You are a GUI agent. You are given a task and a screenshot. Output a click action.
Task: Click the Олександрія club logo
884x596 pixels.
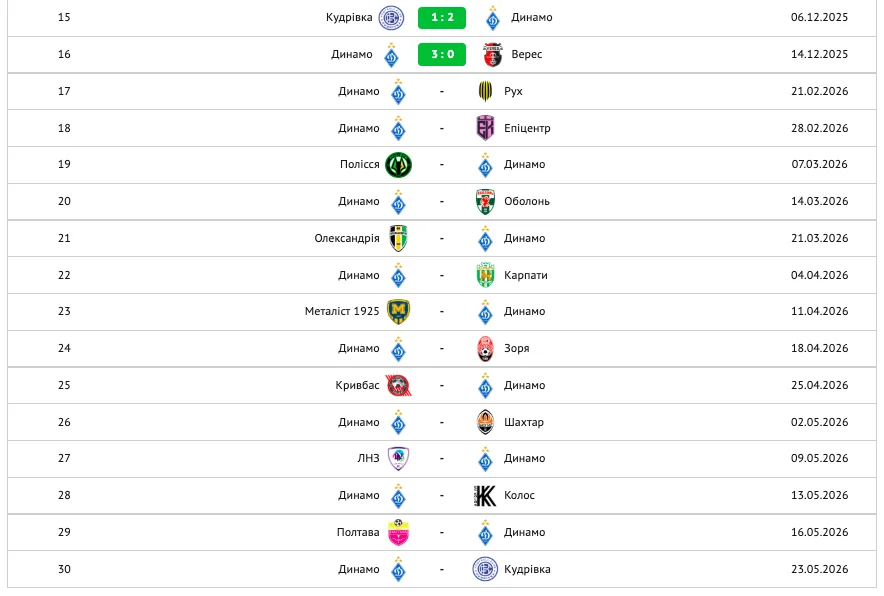point(398,238)
